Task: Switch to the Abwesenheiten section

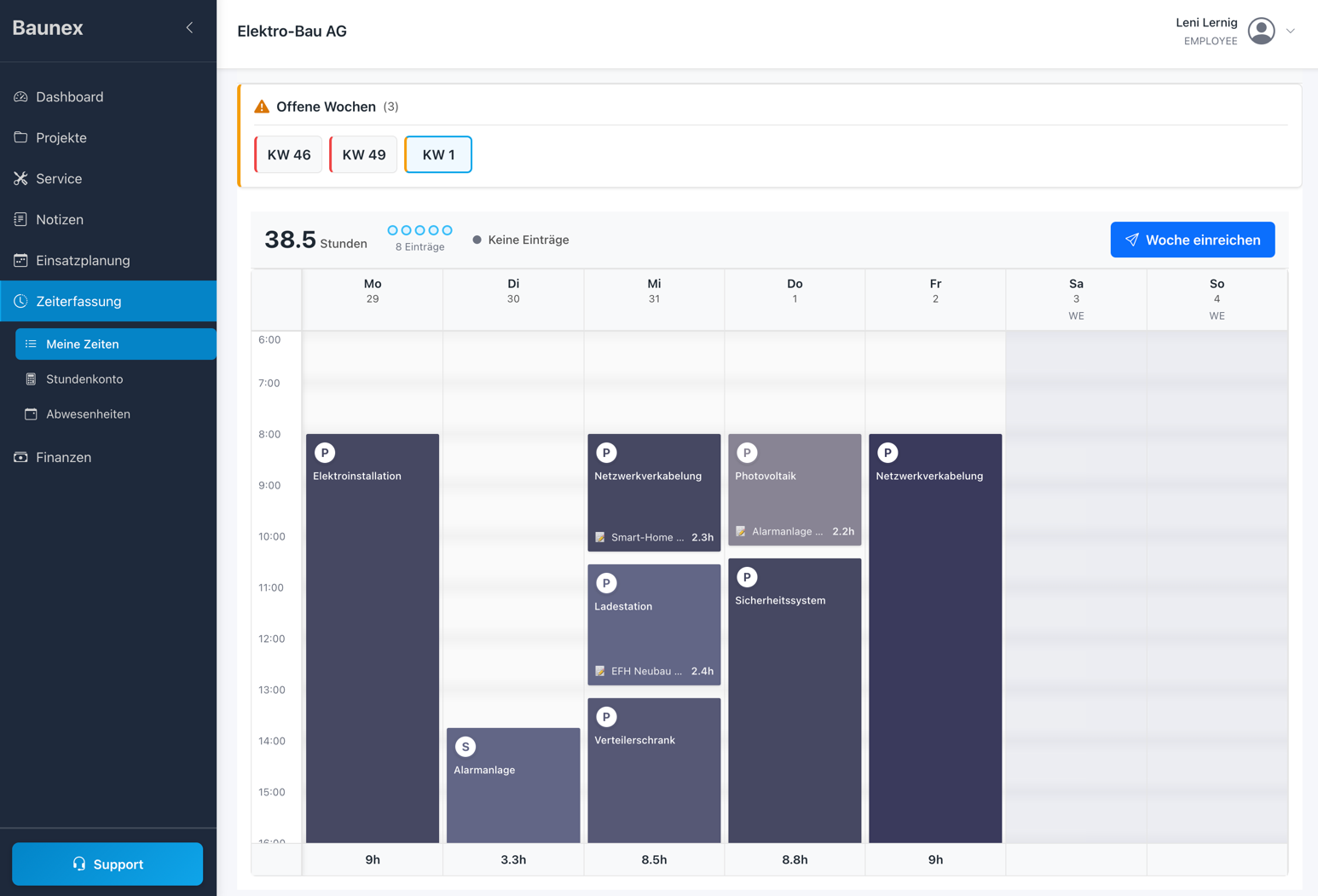Action: click(88, 413)
